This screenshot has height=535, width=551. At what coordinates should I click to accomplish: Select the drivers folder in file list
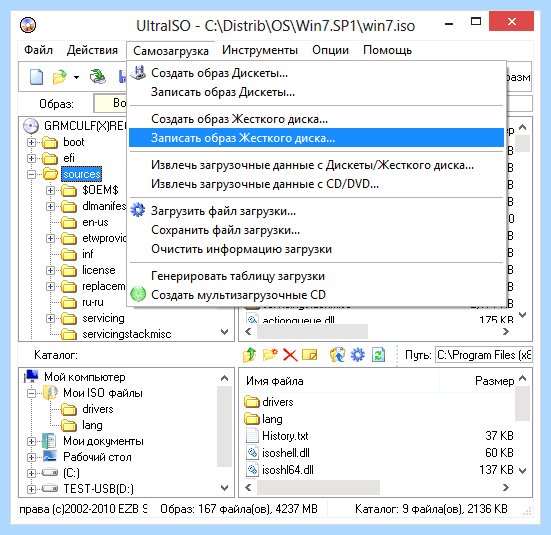click(x=278, y=402)
